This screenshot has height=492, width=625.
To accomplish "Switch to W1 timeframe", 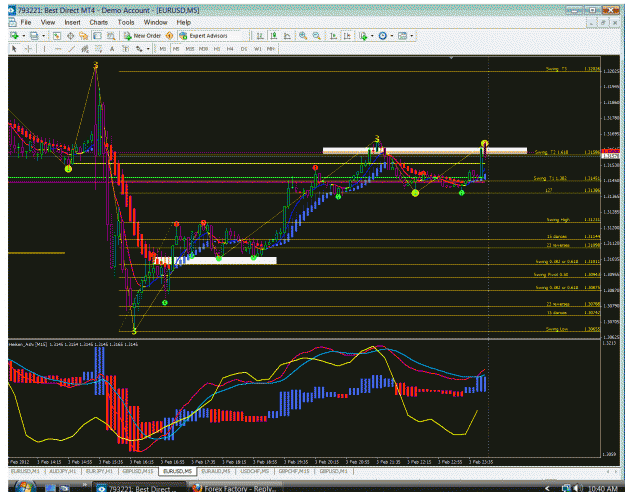I will click(257, 49).
